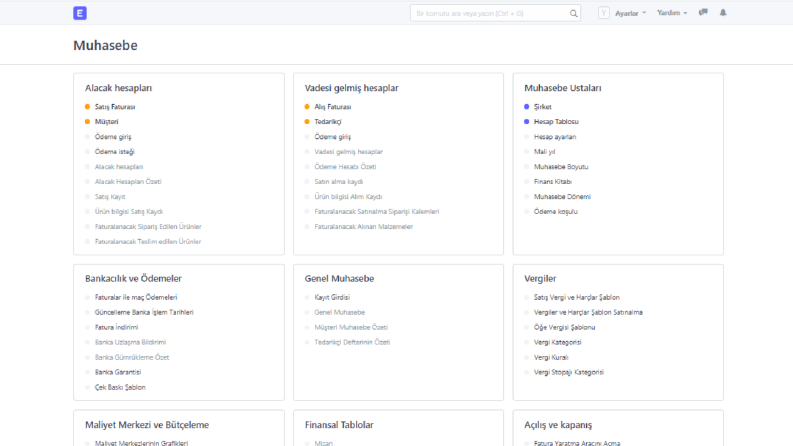793x446 pixels.
Task: Click the user avatar Y icon
Action: tap(603, 13)
